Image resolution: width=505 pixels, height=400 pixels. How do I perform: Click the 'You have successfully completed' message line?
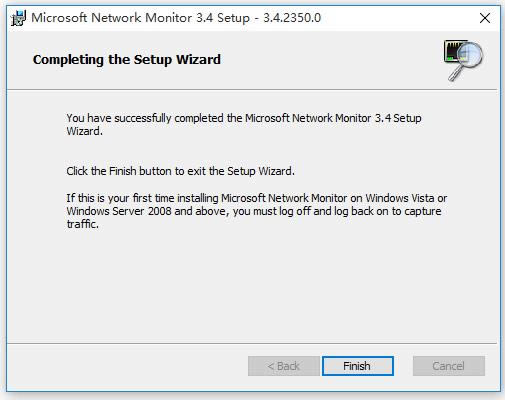pyautogui.click(x=244, y=118)
